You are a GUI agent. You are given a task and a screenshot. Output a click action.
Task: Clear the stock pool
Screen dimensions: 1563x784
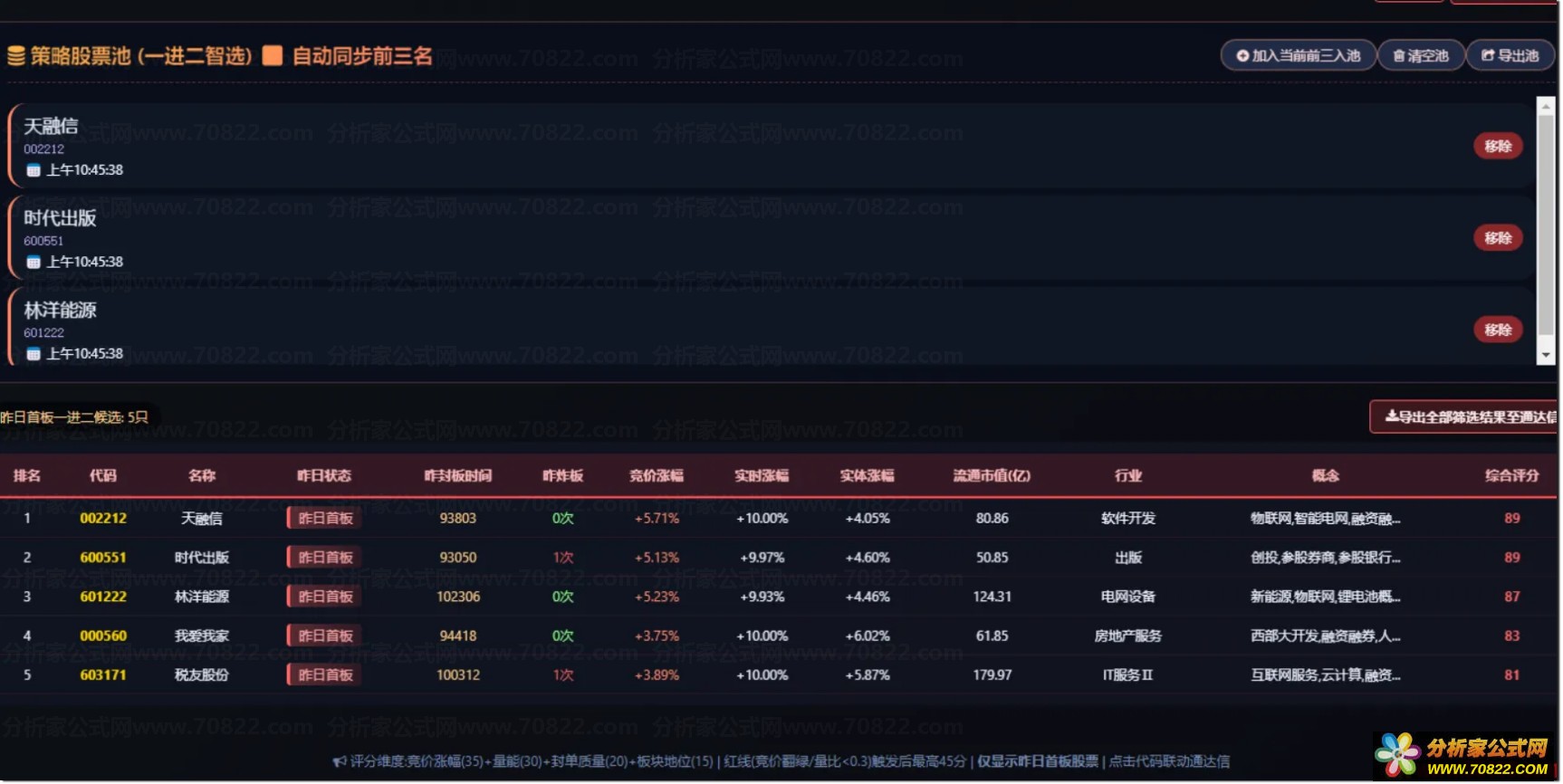click(x=1421, y=56)
